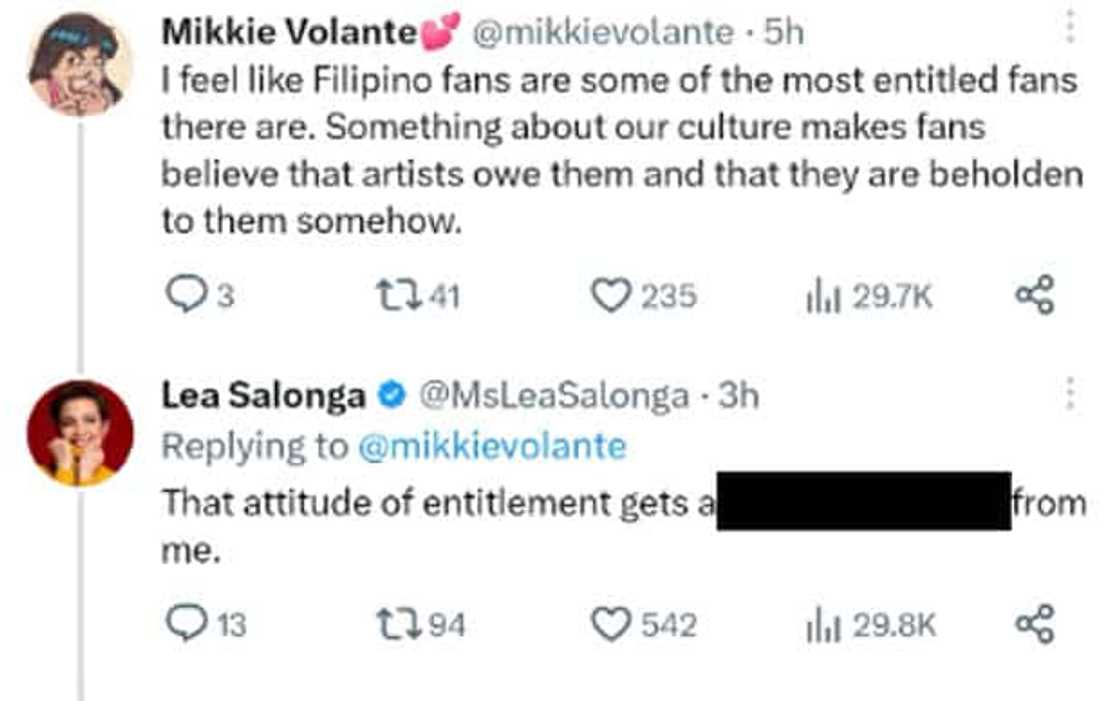Open the @mikkievolante handle in header
Viewport: 1120px width, 701px height.
point(602,33)
